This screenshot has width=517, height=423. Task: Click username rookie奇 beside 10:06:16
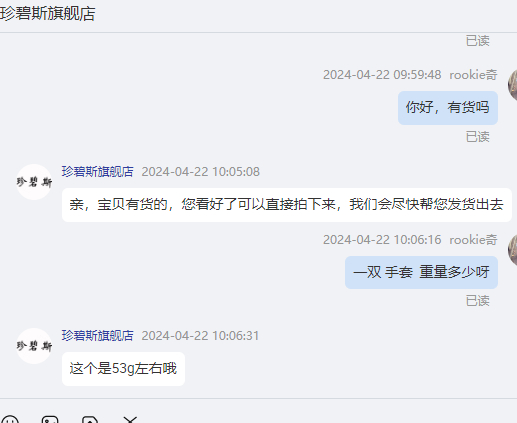(x=473, y=240)
